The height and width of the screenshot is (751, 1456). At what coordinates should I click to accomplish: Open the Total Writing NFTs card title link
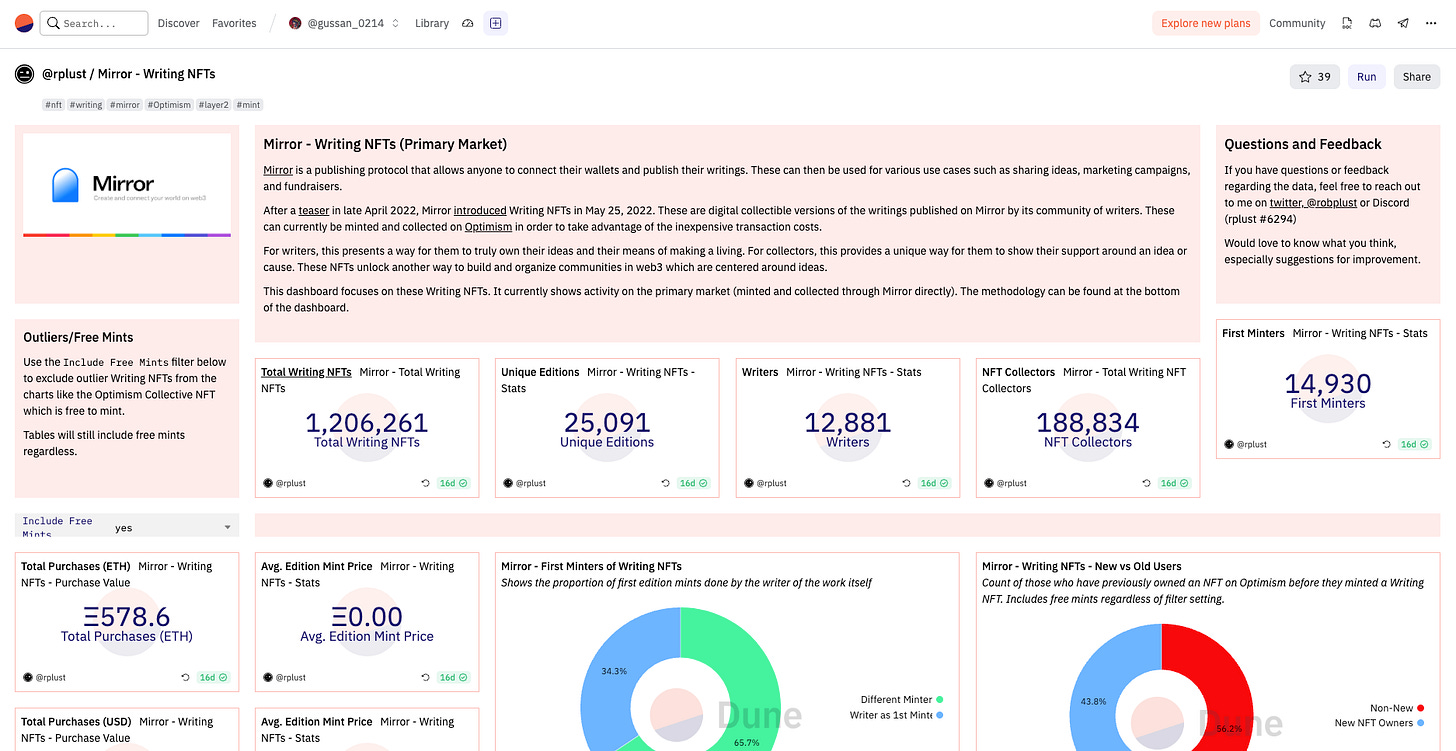click(x=306, y=372)
